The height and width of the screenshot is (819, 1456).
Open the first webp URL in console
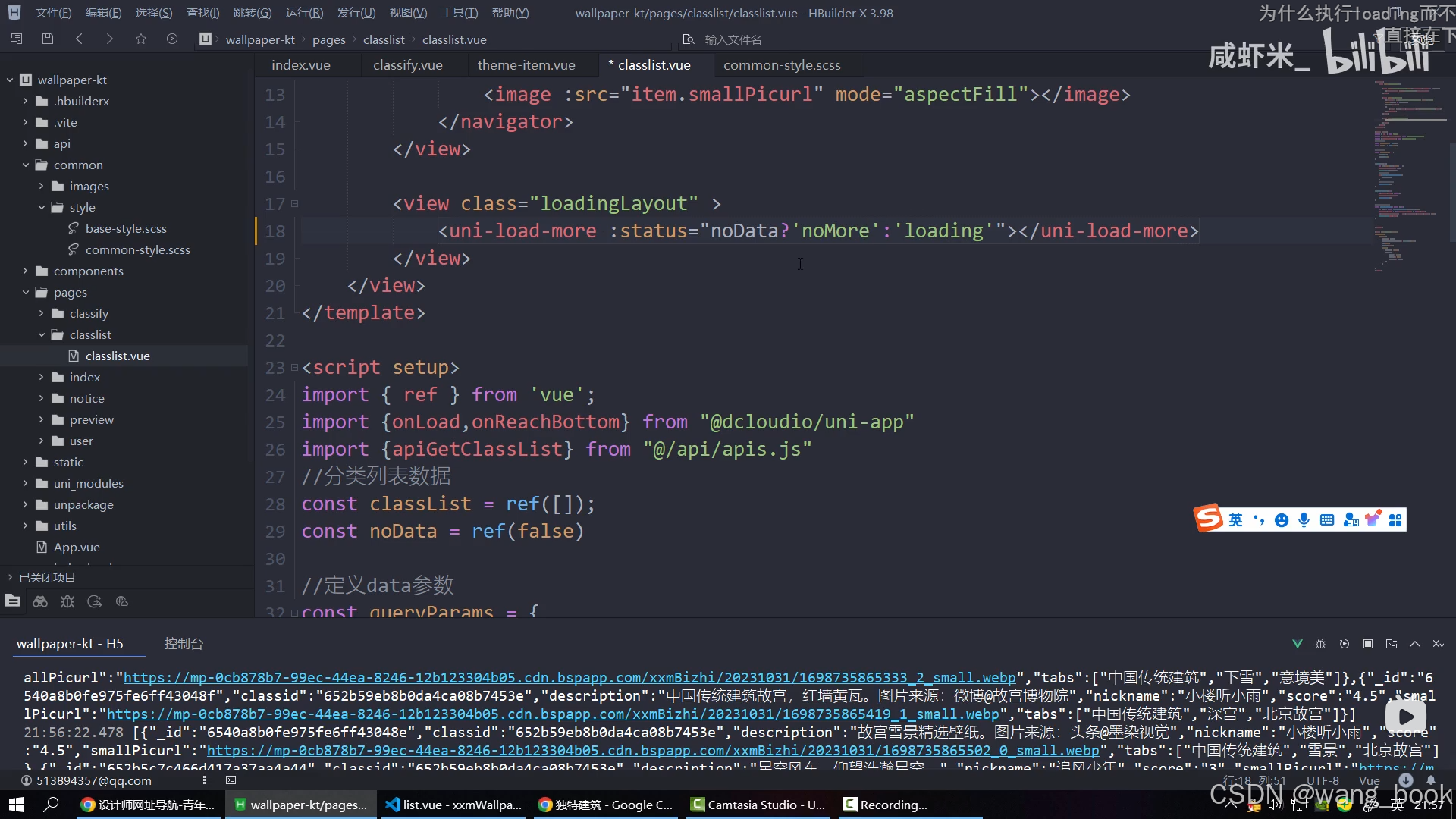click(569, 678)
